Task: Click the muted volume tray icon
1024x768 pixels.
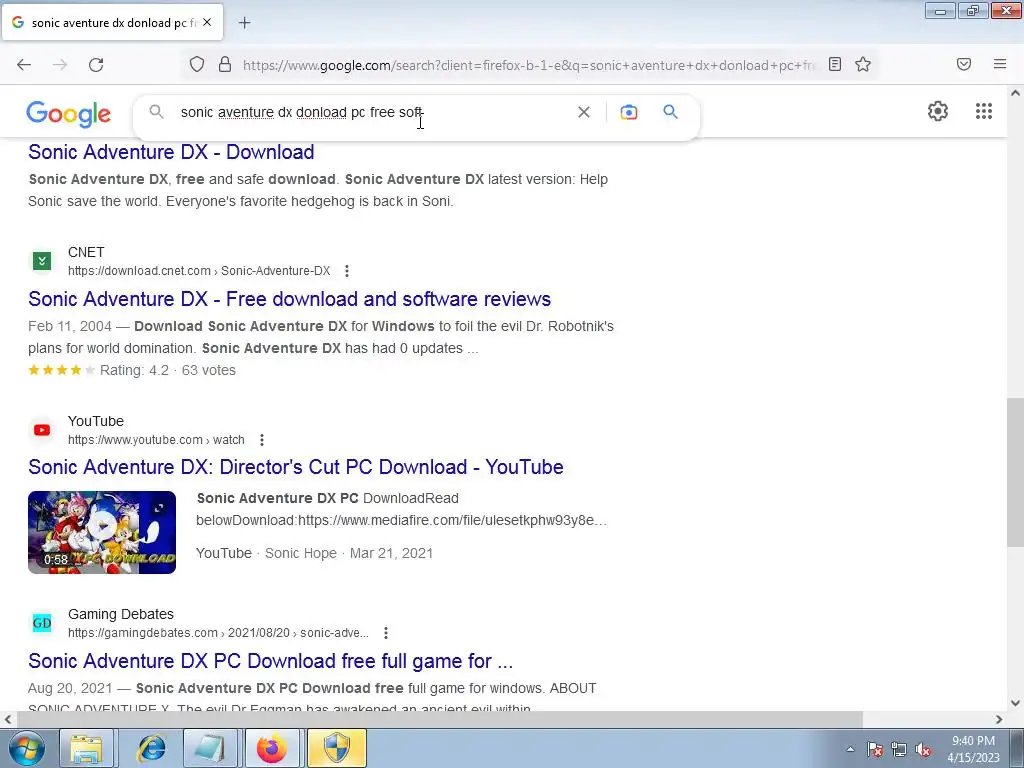Action: (923, 749)
